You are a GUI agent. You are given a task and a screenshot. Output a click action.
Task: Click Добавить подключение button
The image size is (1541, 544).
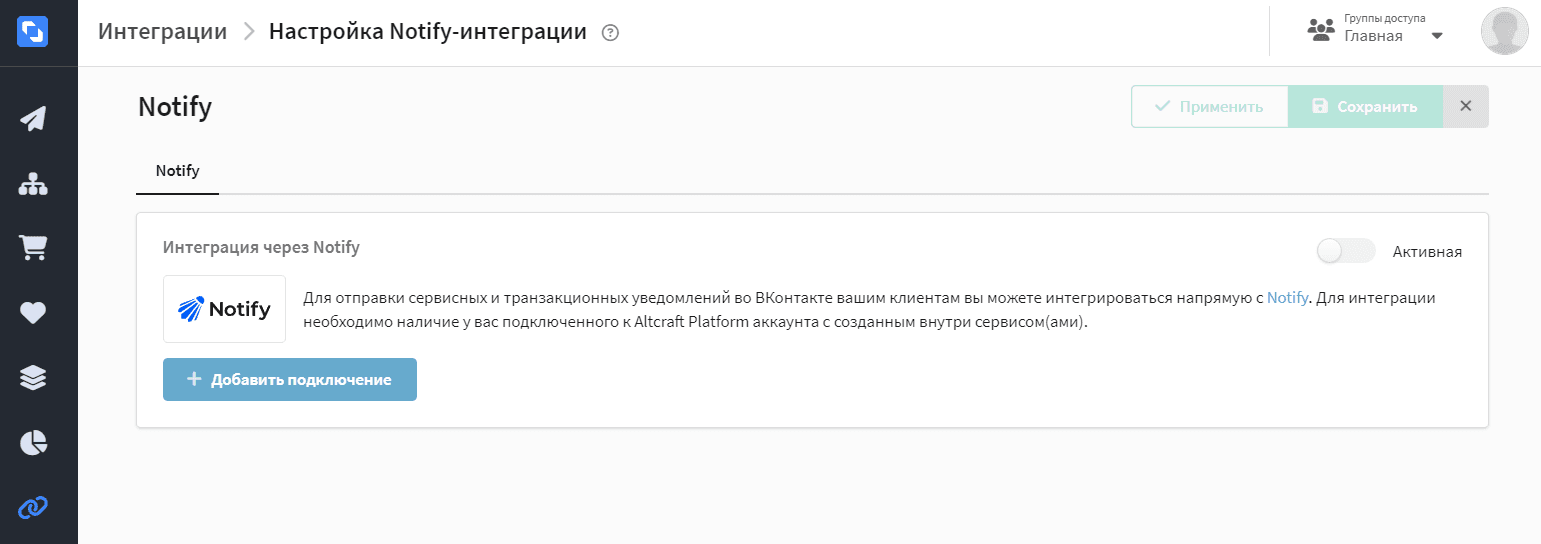click(290, 380)
